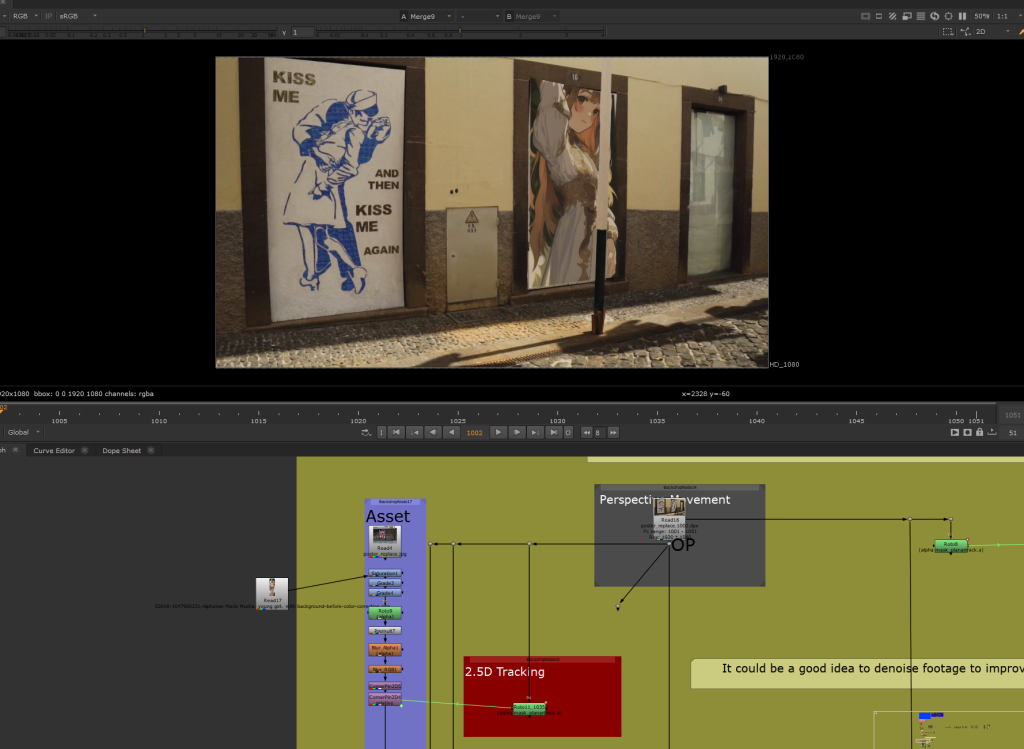The width and height of the screenshot is (1024, 749).
Task: Click the second small frame icon beside clip-to-format
Action: point(879,16)
